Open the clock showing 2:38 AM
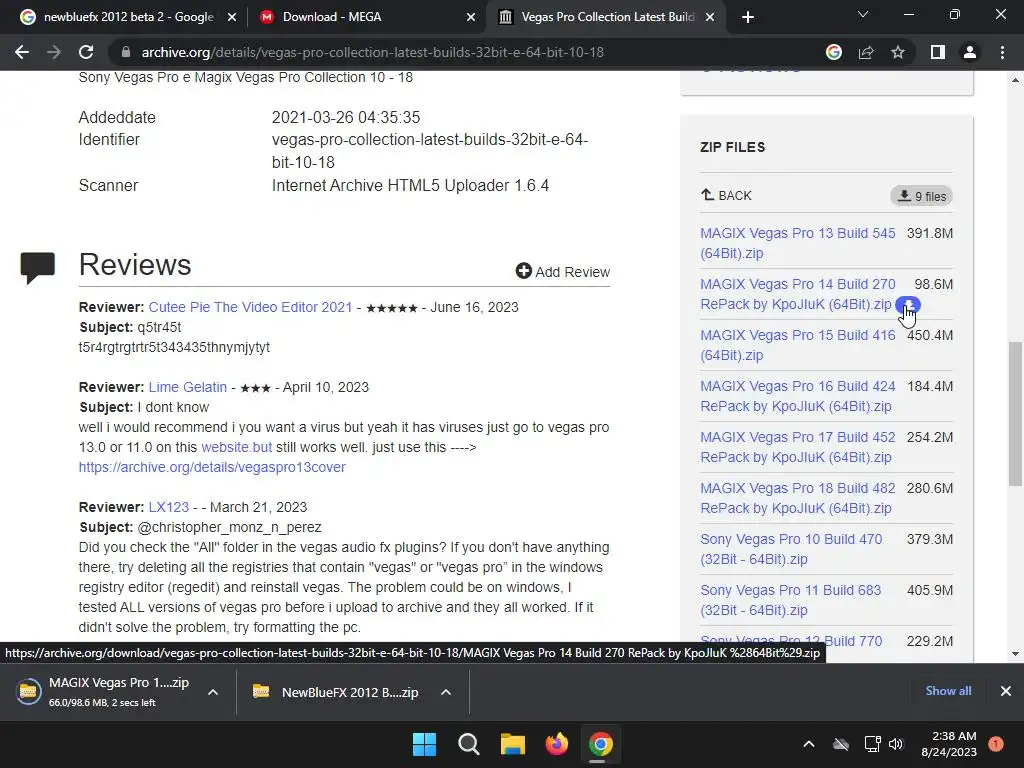The width and height of the screenshot is (1024, 768). point(949,744)
